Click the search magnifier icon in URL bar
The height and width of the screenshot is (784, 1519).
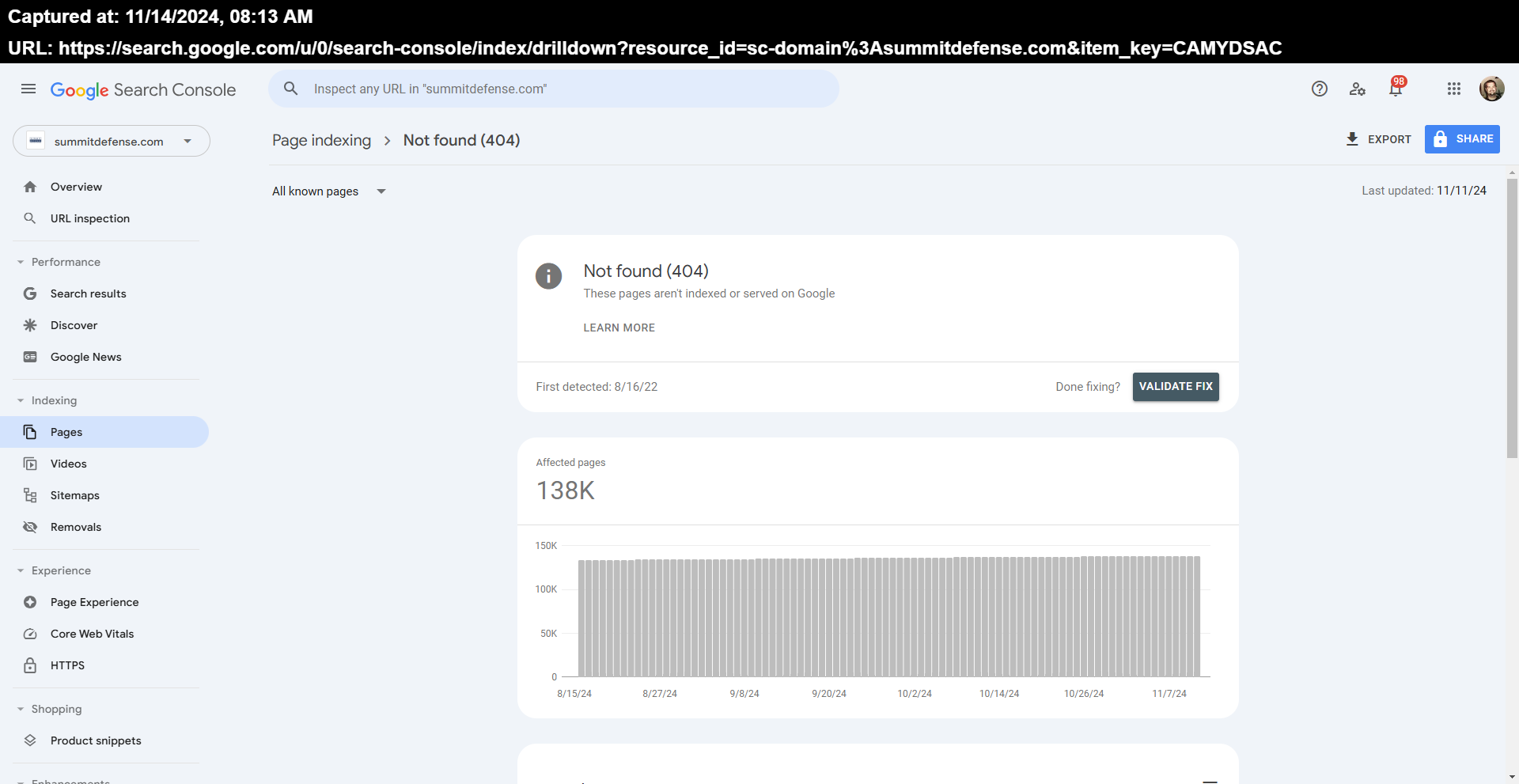[291, 89]
